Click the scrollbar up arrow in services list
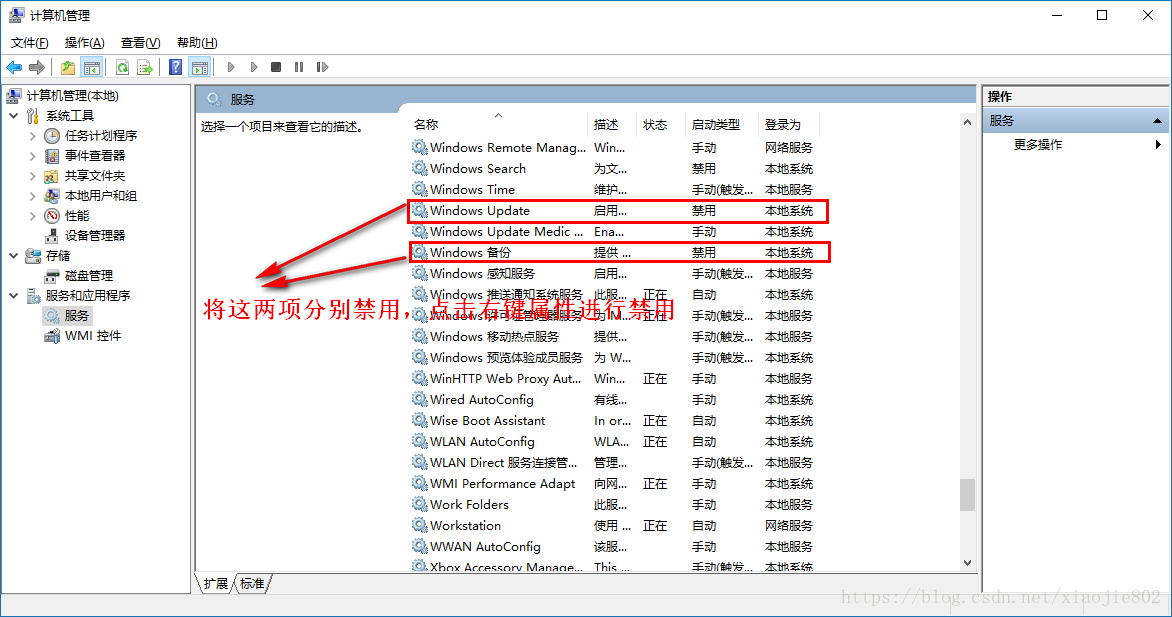 (x=967, y=122)
